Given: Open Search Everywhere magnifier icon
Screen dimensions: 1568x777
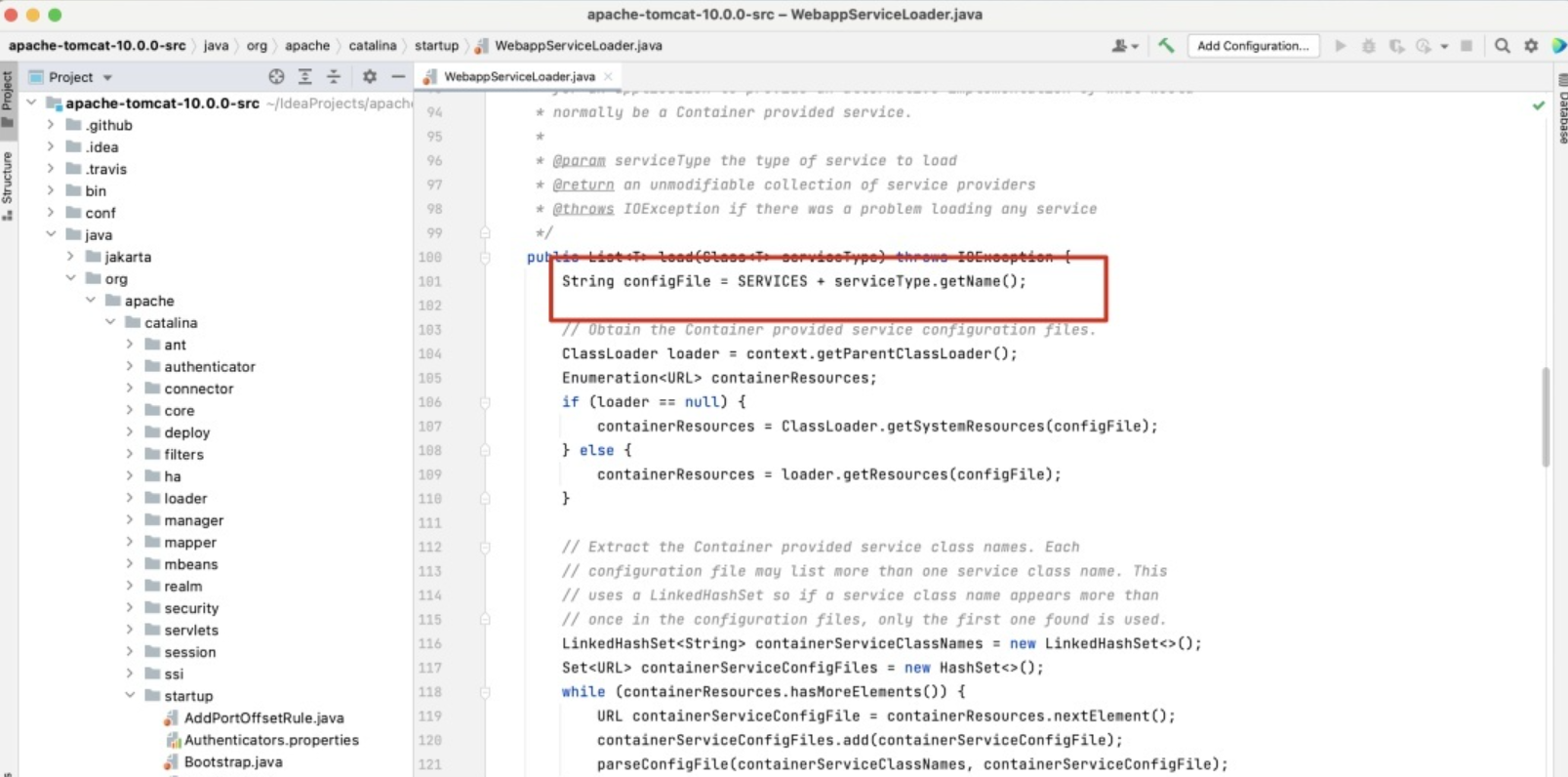Looking at the screenshot, I should tap(1502, 46).
